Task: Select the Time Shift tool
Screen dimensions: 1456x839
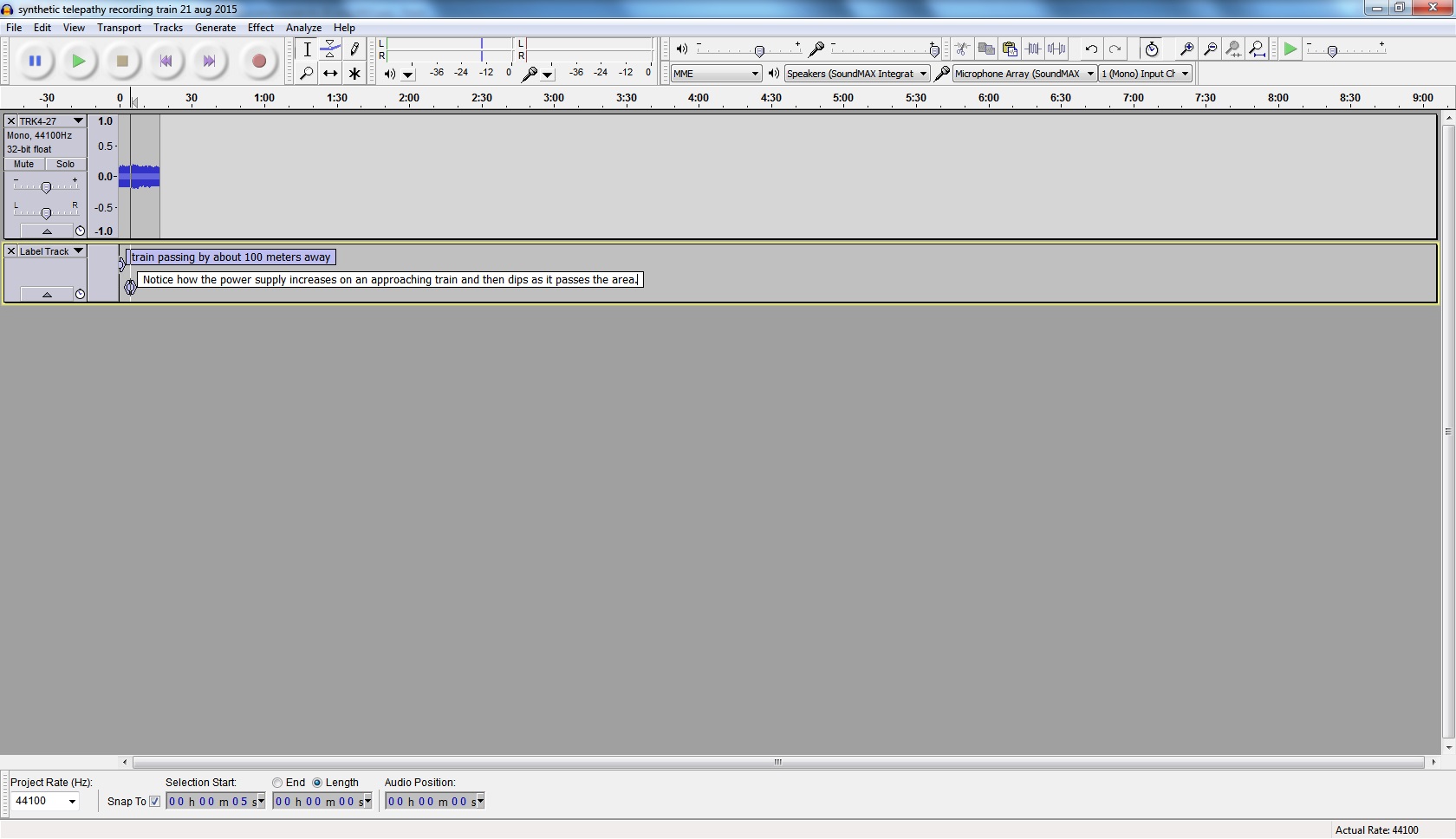Action: point(330,74)
